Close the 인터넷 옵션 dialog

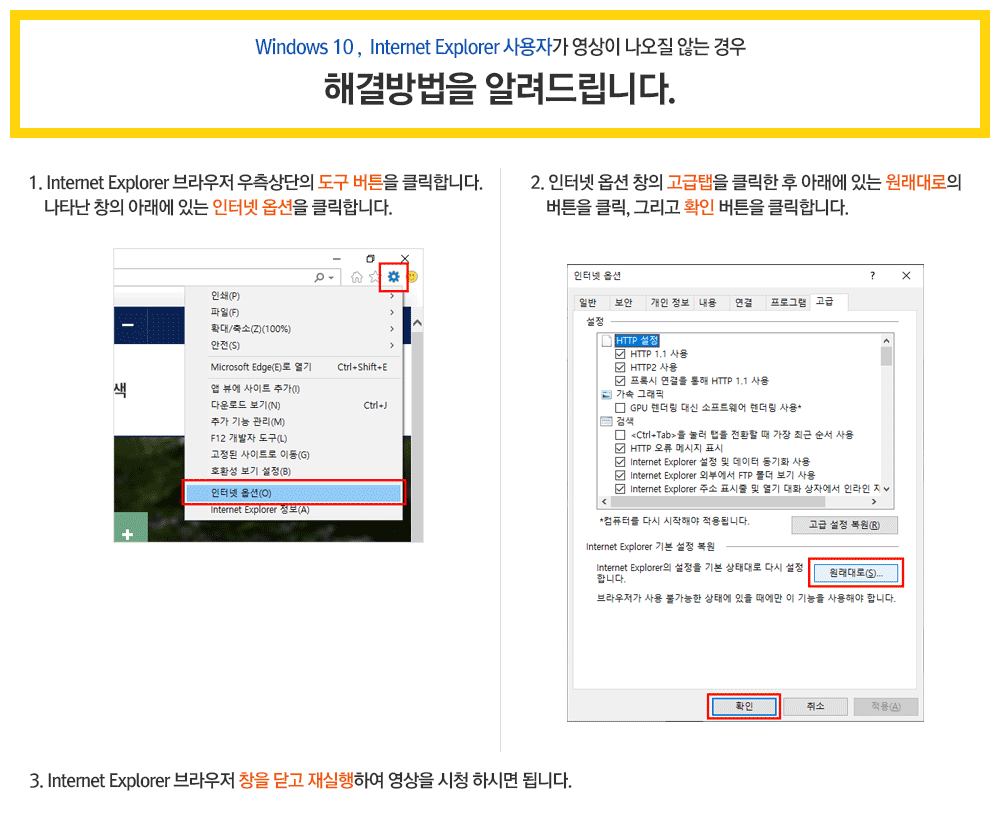906,276
